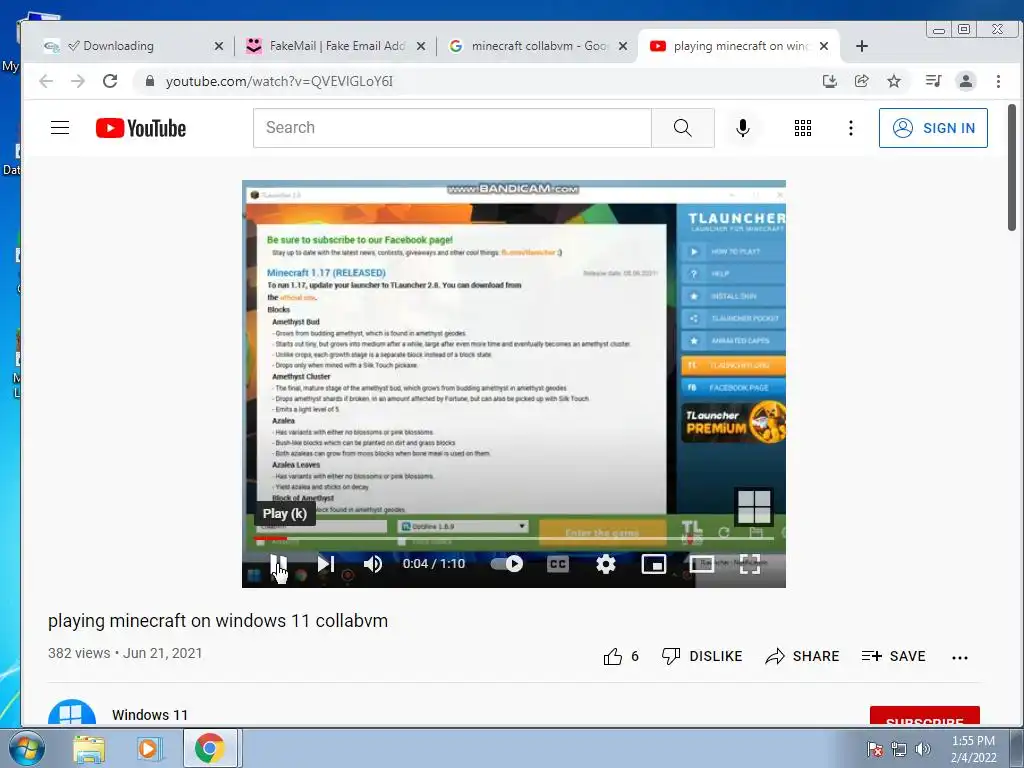Open media controls in Chrome toolbar
This screenshot has width=1024, height=768.
point(933,81)
